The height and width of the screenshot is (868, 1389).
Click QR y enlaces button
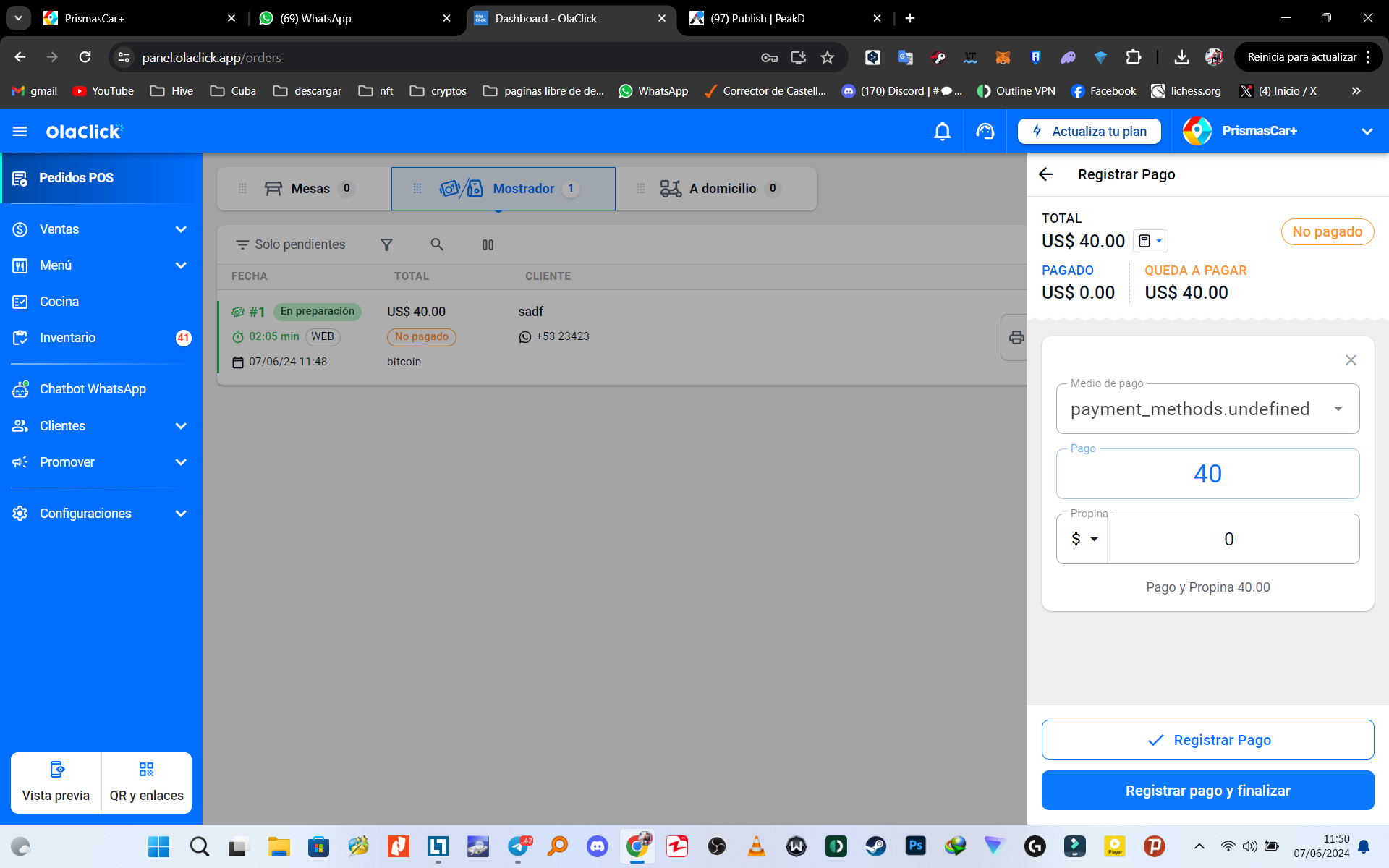(x=147, y=783)
